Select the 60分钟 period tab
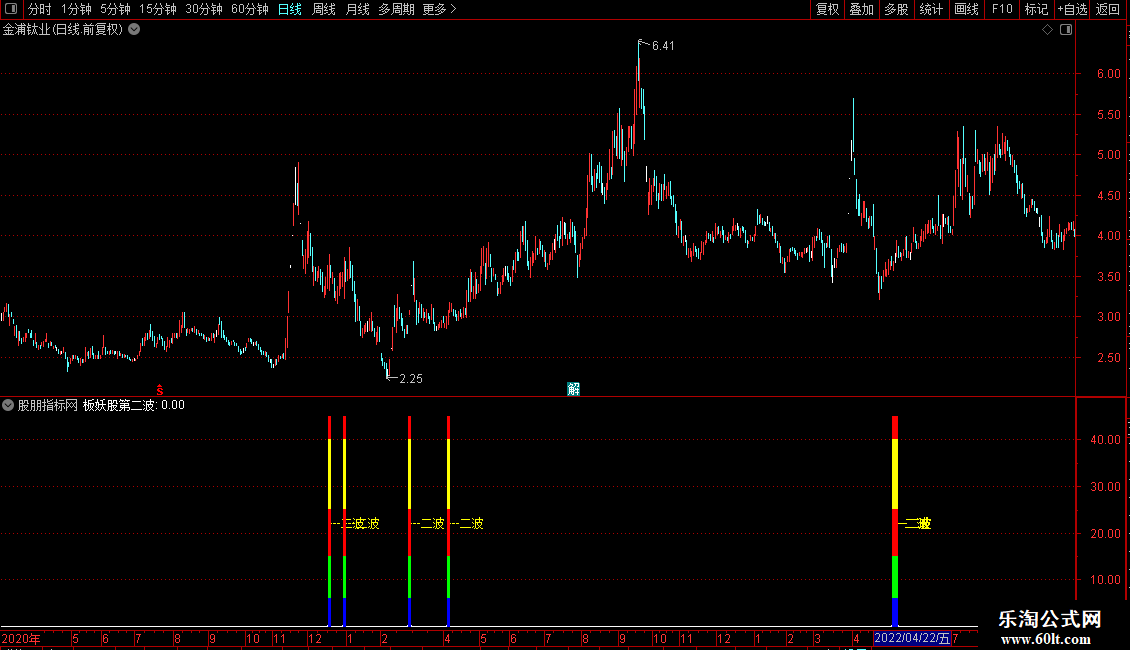This screenshot has height=650, width=1130. pos(249,9)
